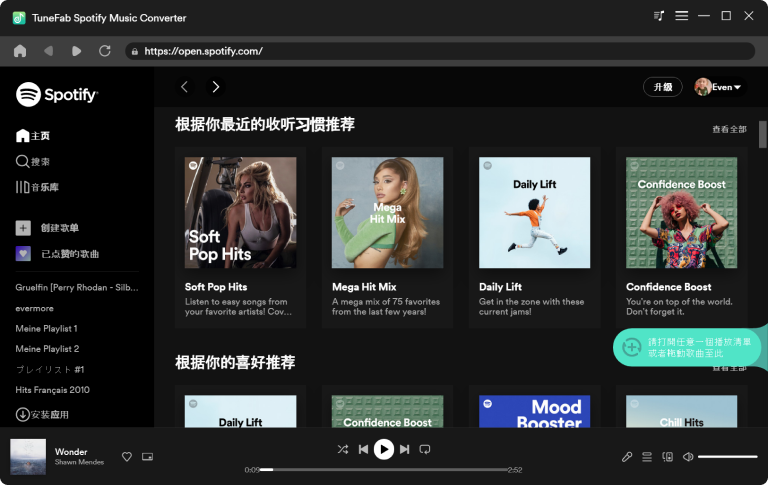Click the teal add-to-convert floating button

(687, 347)
